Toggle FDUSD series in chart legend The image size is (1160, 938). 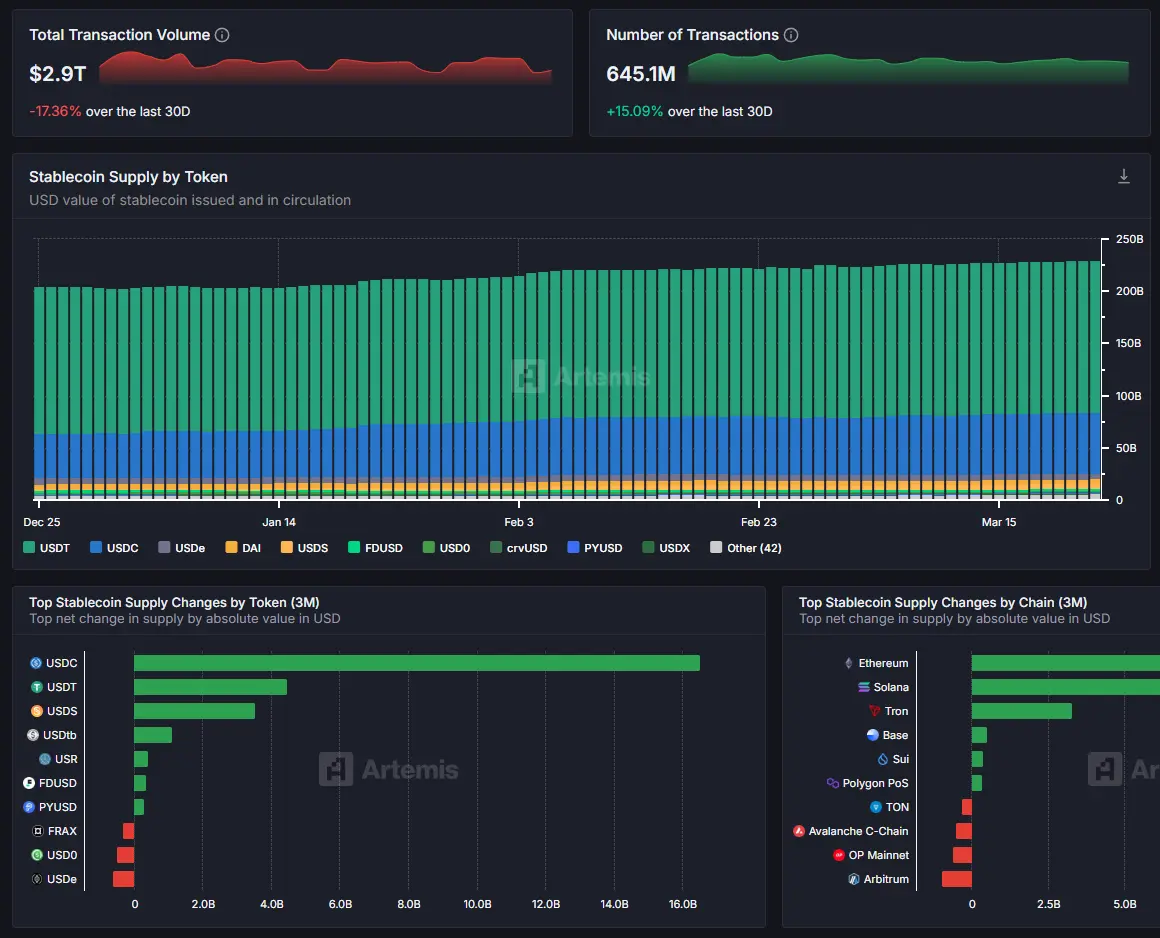click(375, 547)
